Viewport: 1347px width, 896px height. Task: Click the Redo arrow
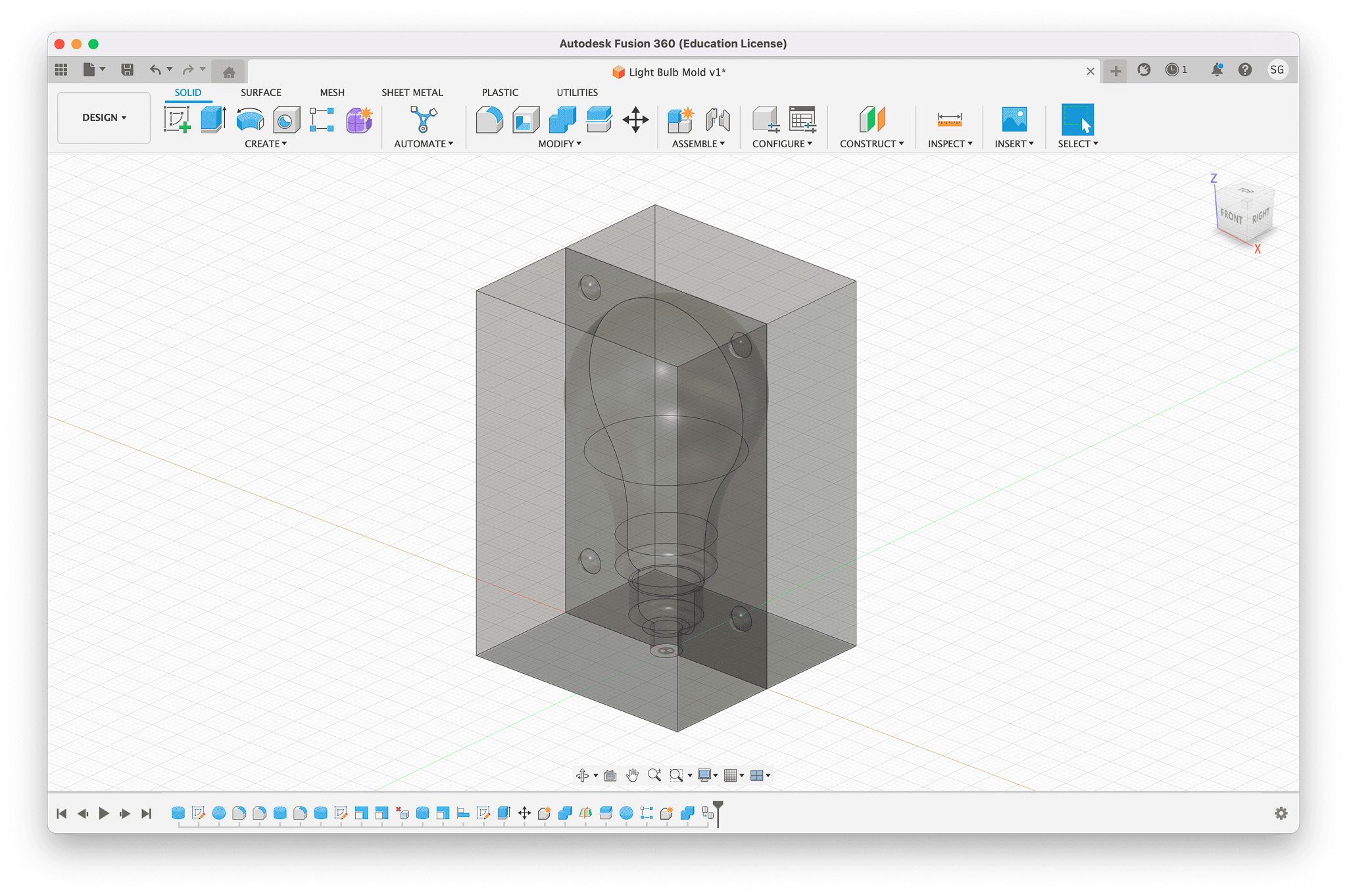click(188, 69)
